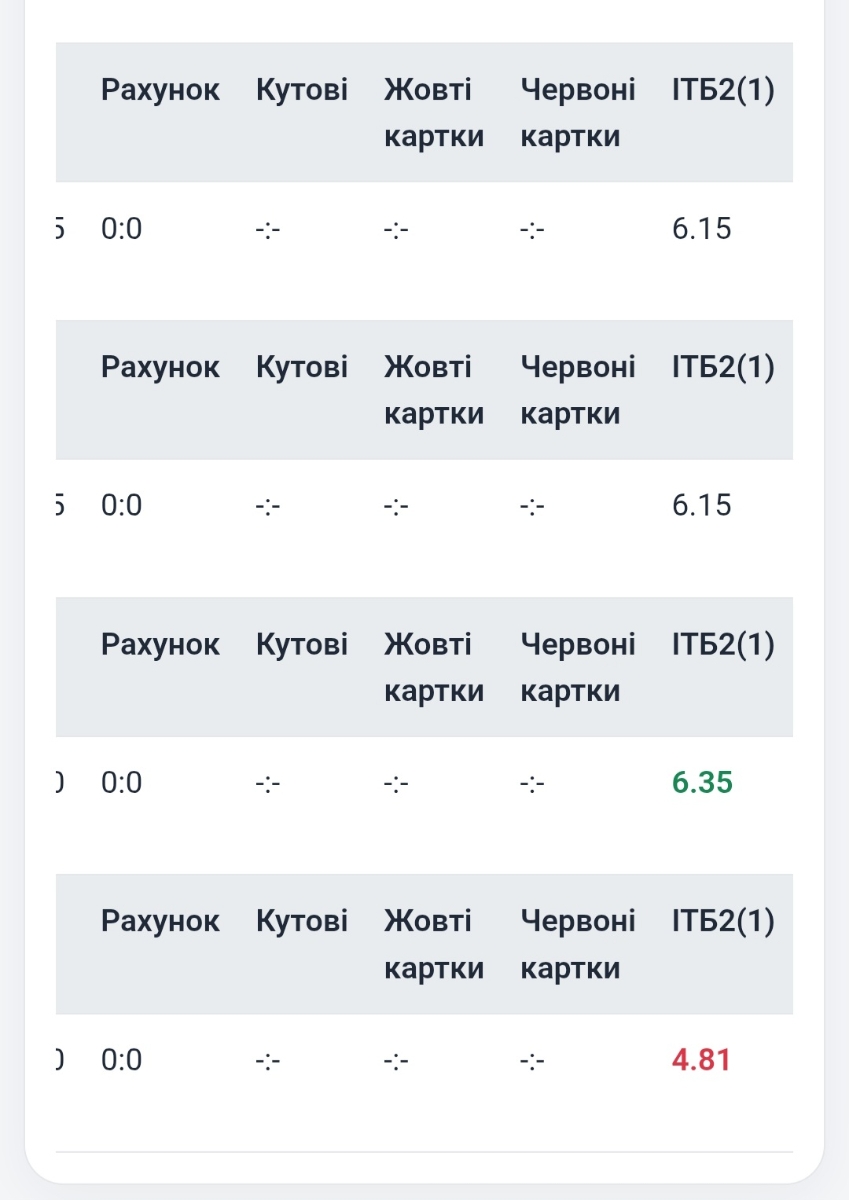Click the 0:0 score in the 6.35 row
The width and height of the screenshot is (849, 1200).
click(122, 782)
